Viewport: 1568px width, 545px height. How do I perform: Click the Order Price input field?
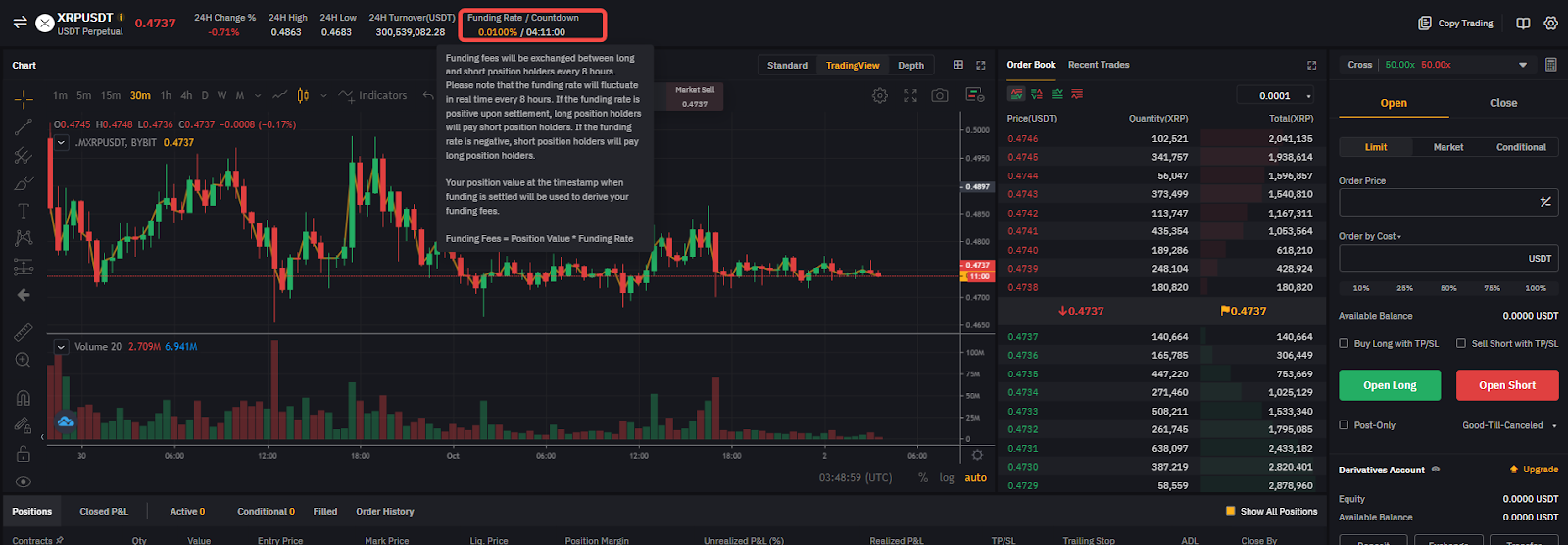1436,202
